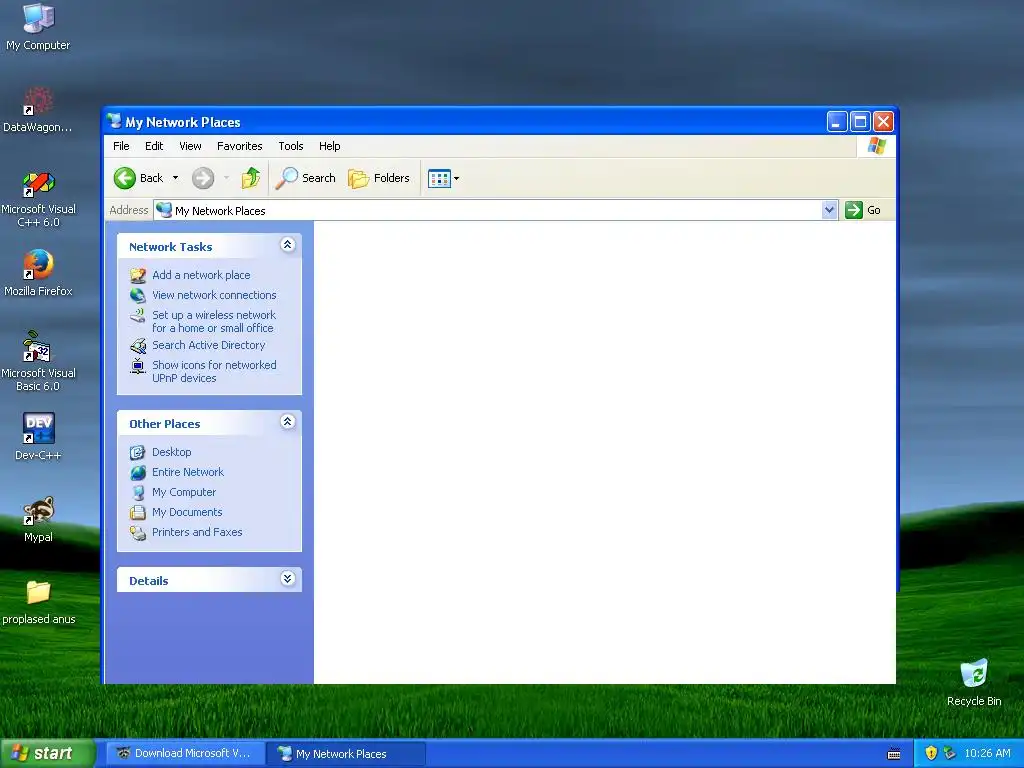Open Printers and Faxes link
1024x768 pixels.
pos(197,532)
